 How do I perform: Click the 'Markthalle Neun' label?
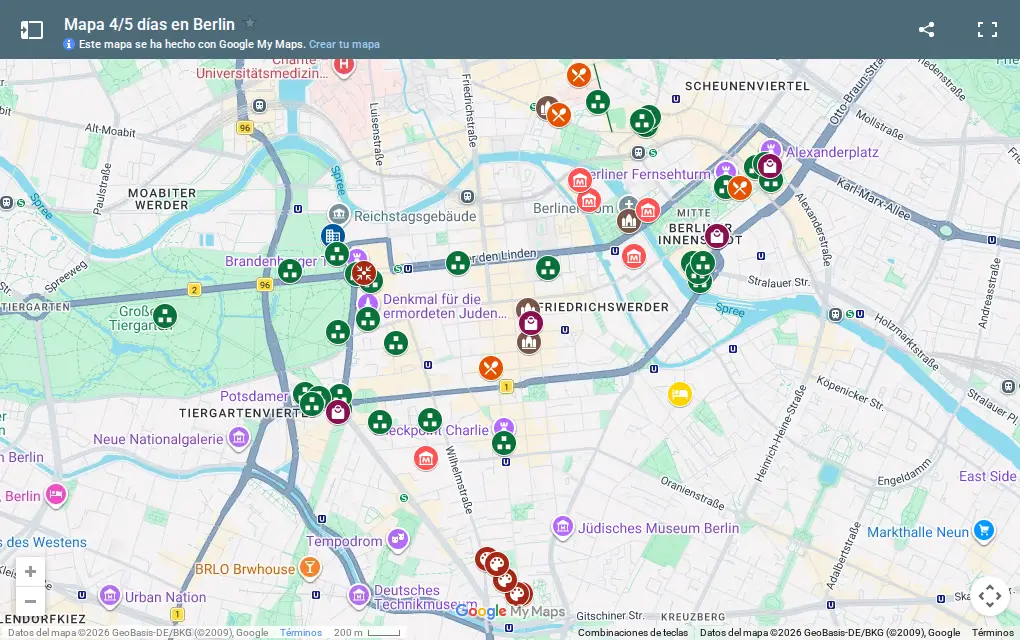coord(918,532)
